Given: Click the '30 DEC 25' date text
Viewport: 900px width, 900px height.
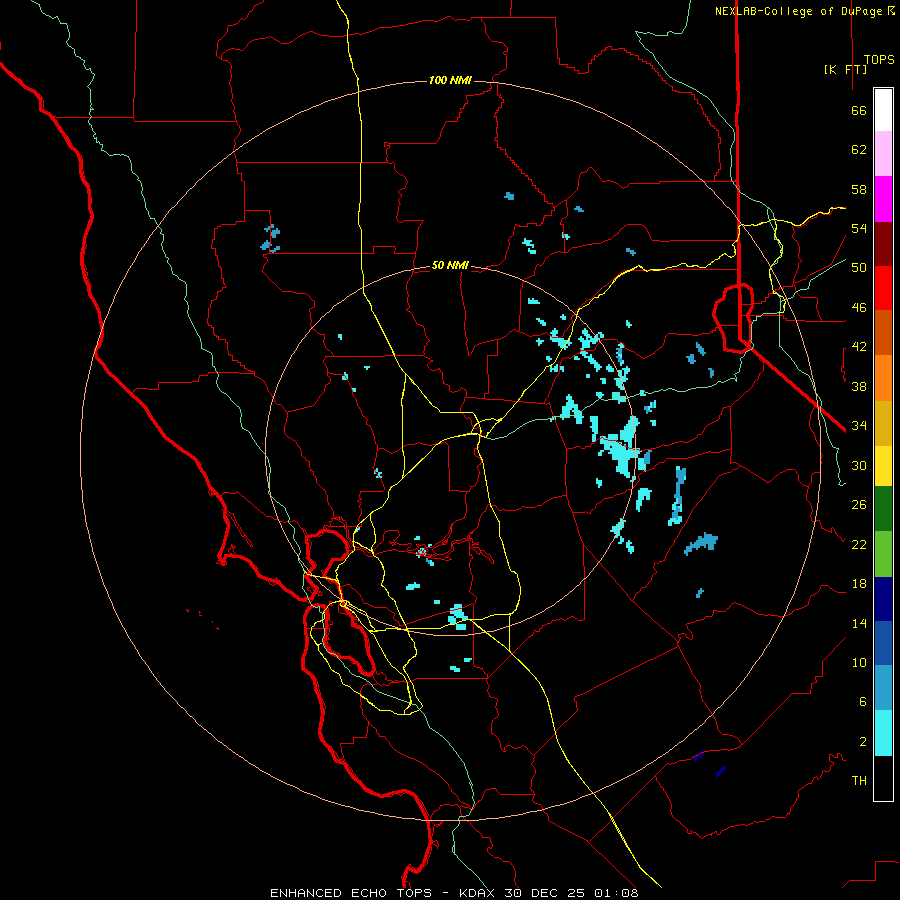Looking at the screenshot, I should click(544, 893).
